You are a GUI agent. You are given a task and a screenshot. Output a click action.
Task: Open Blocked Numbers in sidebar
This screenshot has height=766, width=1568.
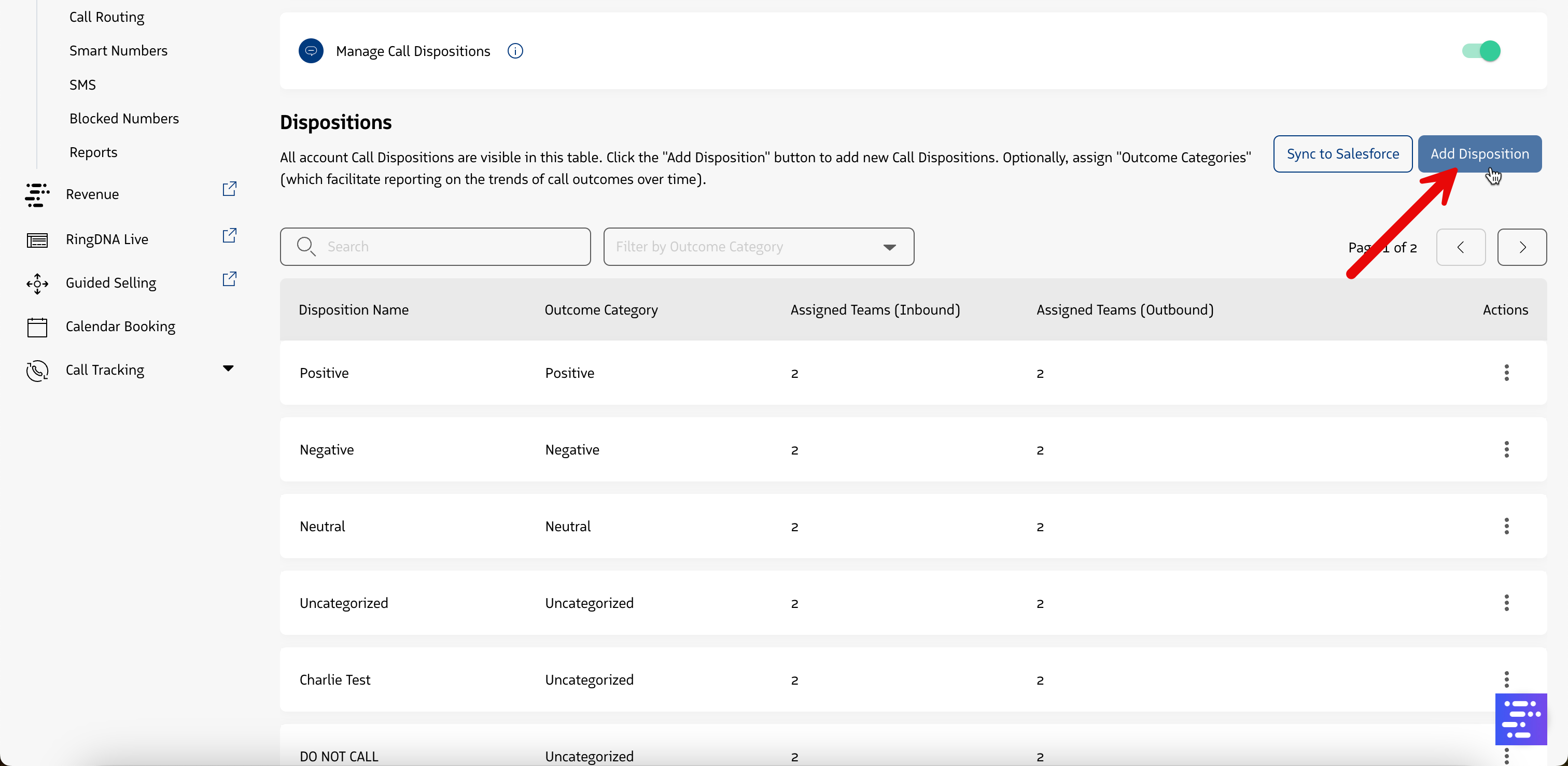123,119
